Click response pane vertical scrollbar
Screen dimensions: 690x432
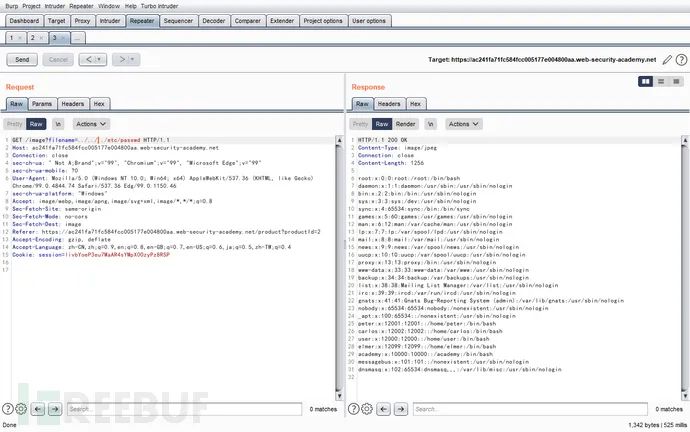685,268
